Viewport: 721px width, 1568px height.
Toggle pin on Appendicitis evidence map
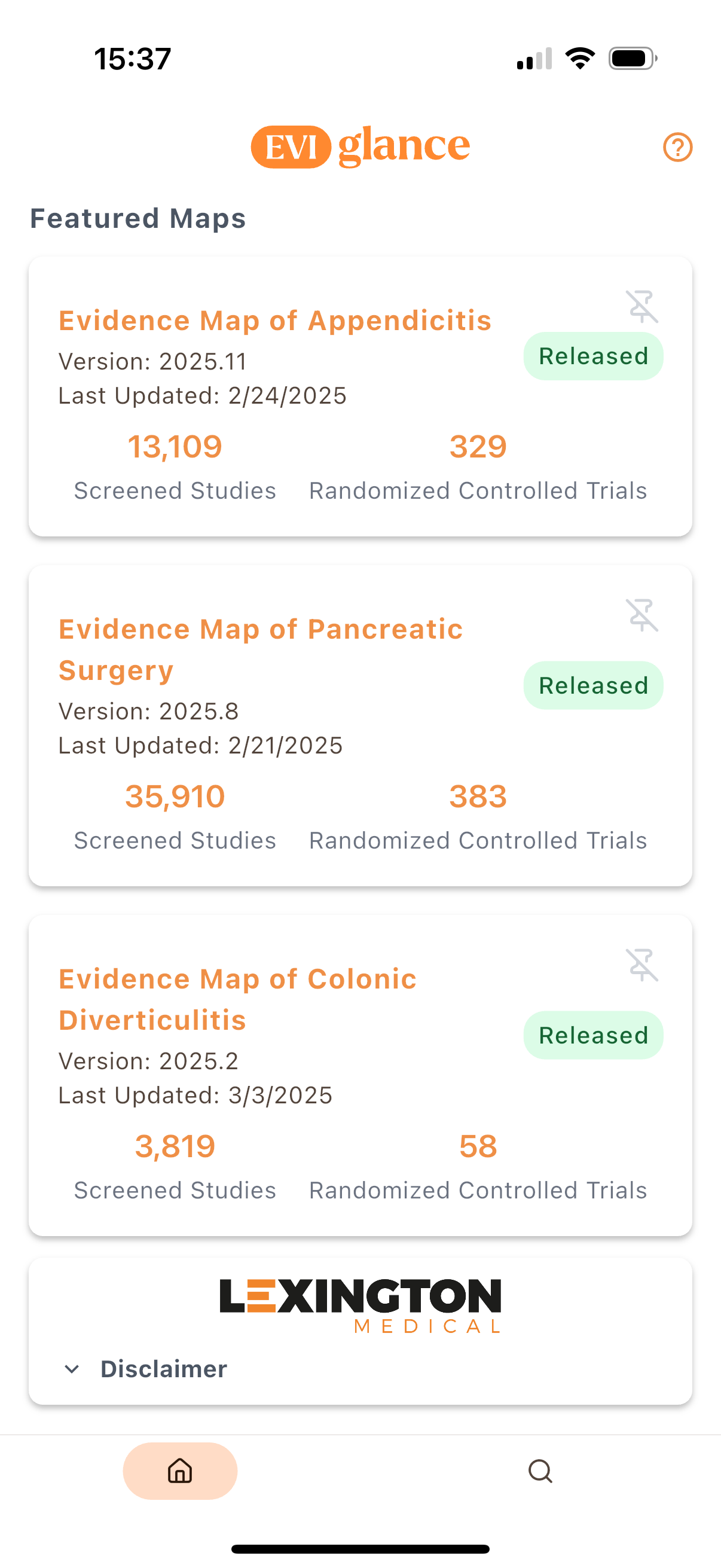(x=642, y=306)
